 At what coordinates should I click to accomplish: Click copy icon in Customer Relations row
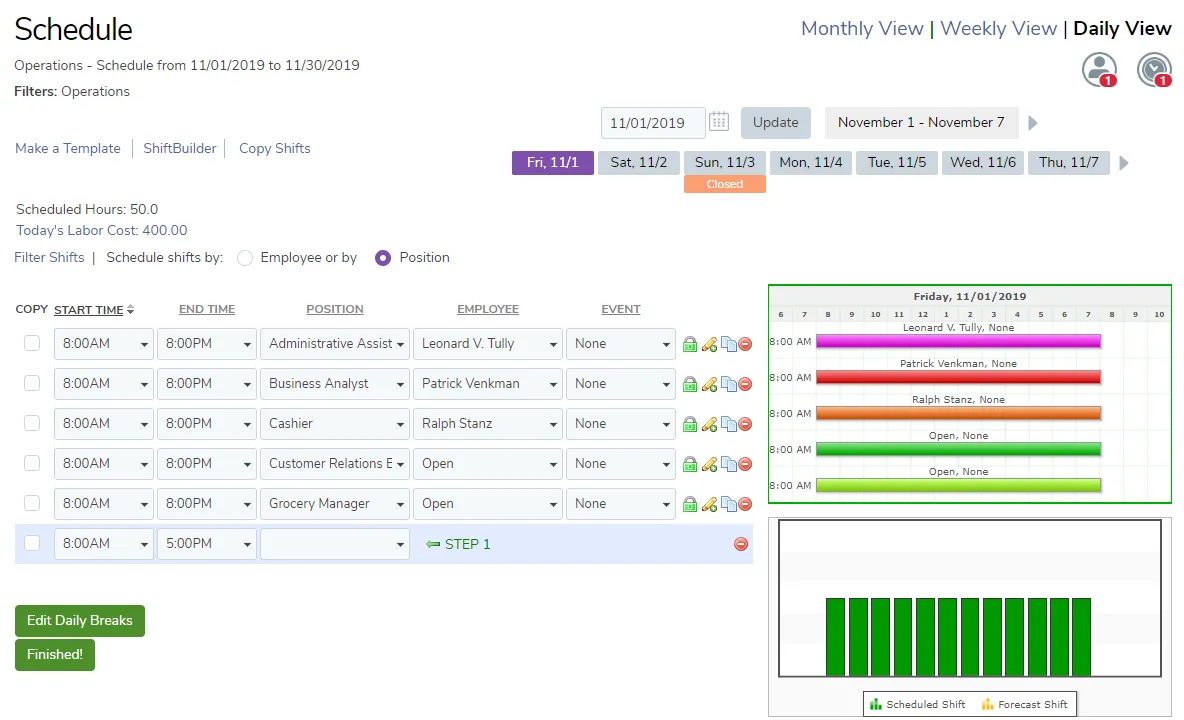(x=729, y=464)
